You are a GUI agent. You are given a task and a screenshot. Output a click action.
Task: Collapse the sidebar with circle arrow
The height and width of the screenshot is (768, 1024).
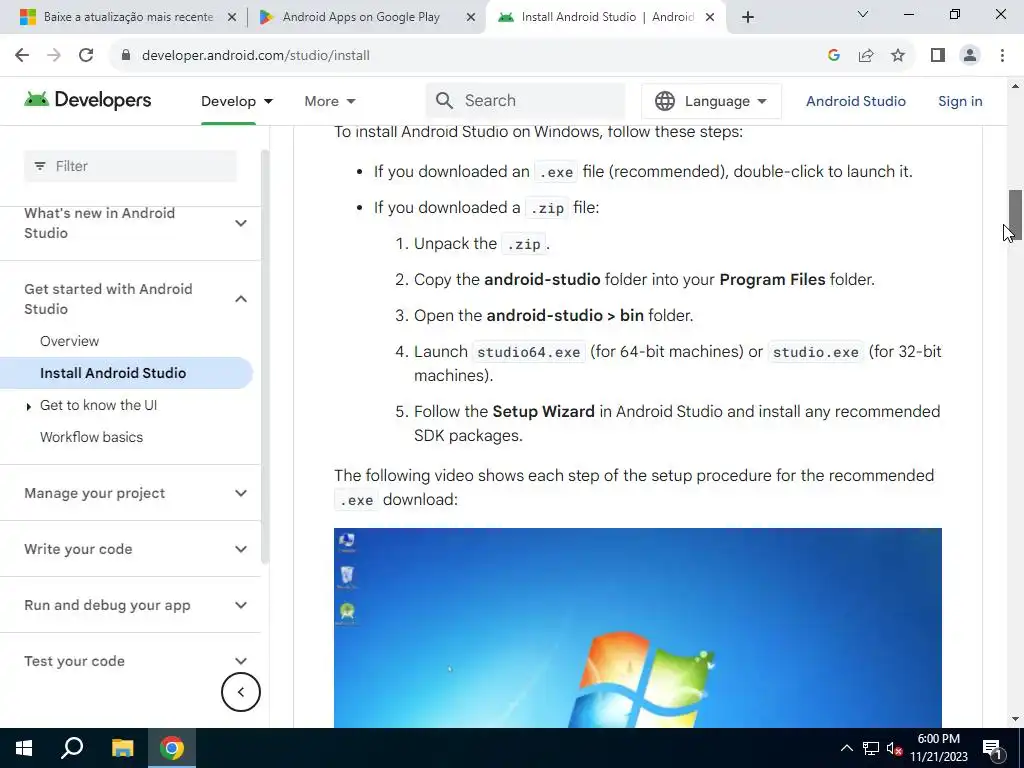[240, 692]
